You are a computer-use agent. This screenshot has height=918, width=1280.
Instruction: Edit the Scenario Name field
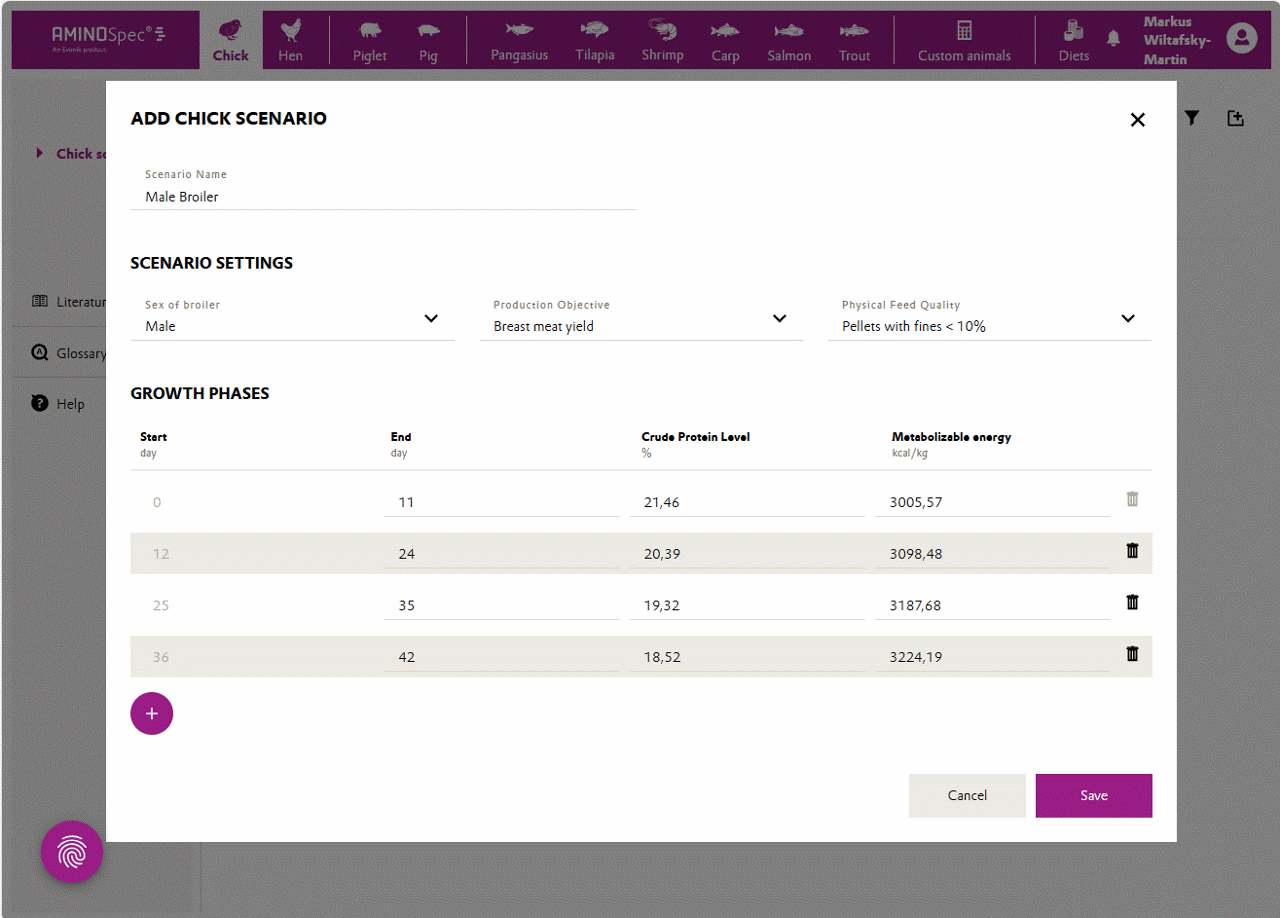click(383, 197)
